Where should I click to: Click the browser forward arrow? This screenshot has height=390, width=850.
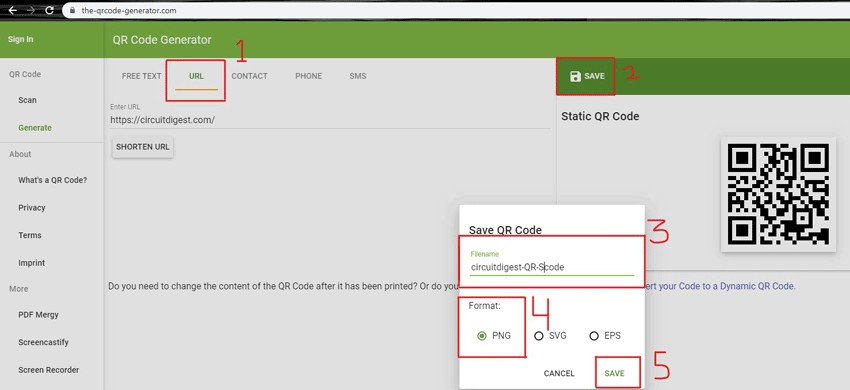click(x=31, y=10)
